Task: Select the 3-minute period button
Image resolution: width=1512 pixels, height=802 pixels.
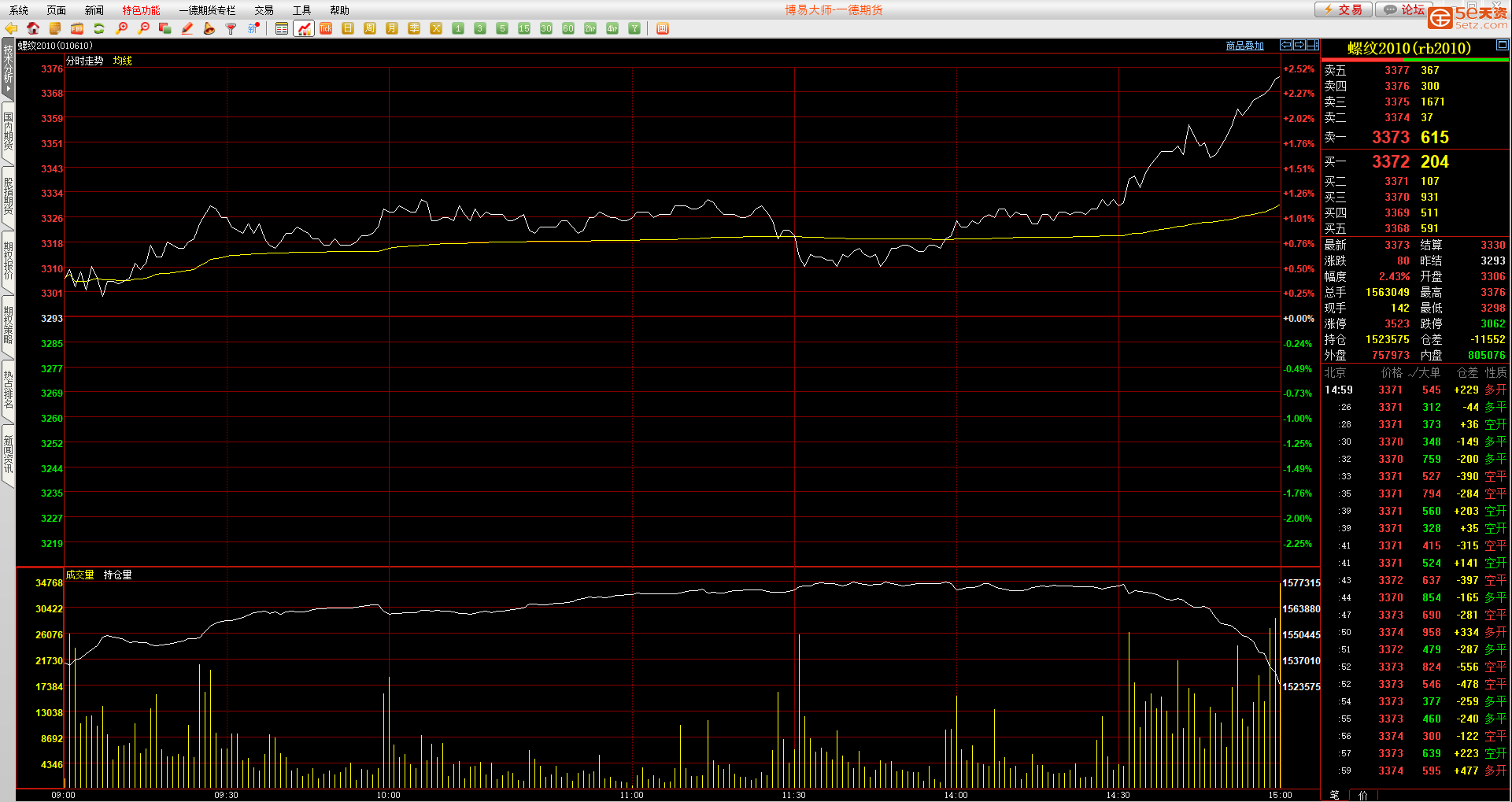Action: pyautogui.click(x=480, y=28)
